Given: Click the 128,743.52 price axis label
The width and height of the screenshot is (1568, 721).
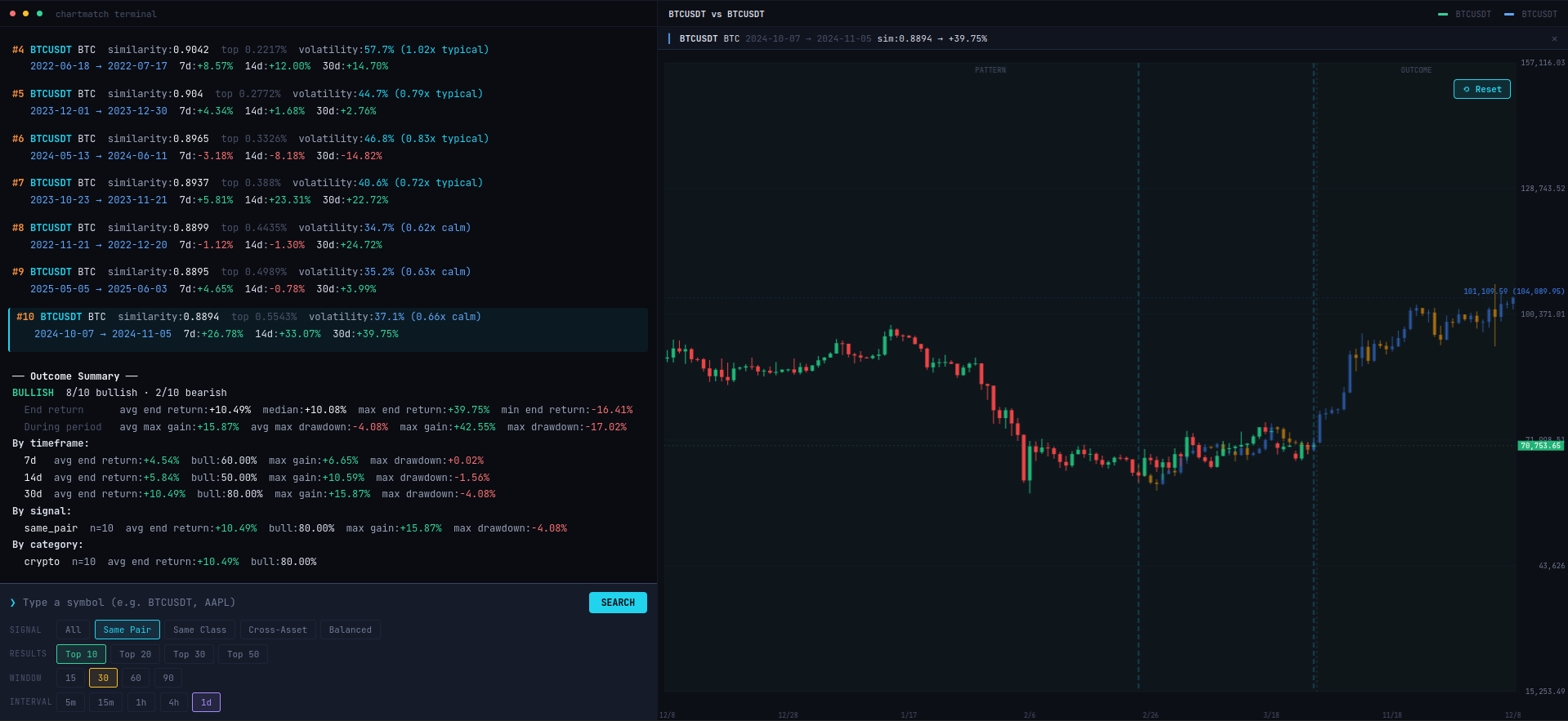Looking at the screenshot, I should (x=1543, y=189).
